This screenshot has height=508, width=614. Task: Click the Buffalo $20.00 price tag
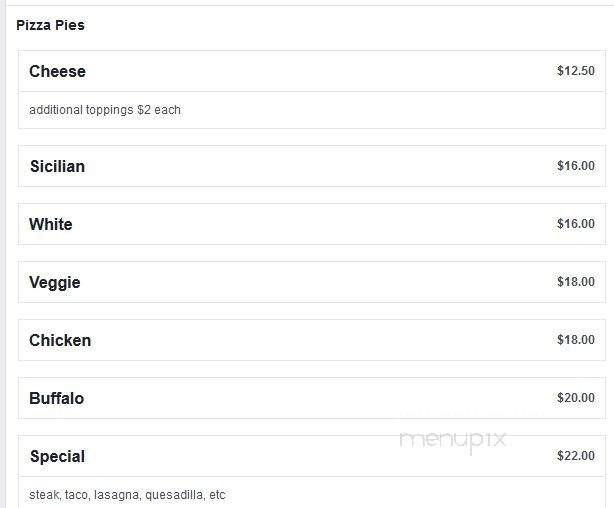coord(576,398)
